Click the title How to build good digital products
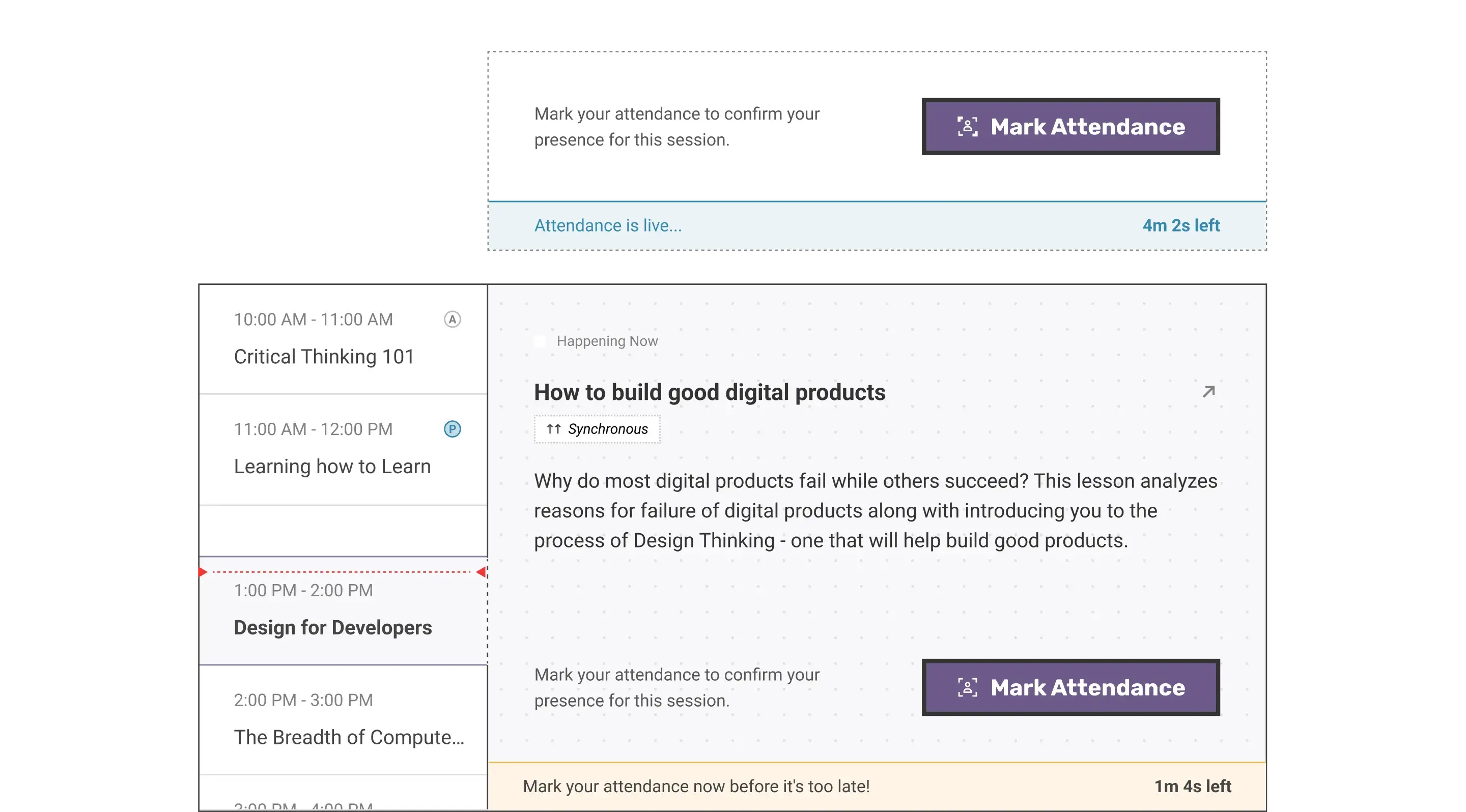The height and width of the screenshot is (812, 1466). 710,392
